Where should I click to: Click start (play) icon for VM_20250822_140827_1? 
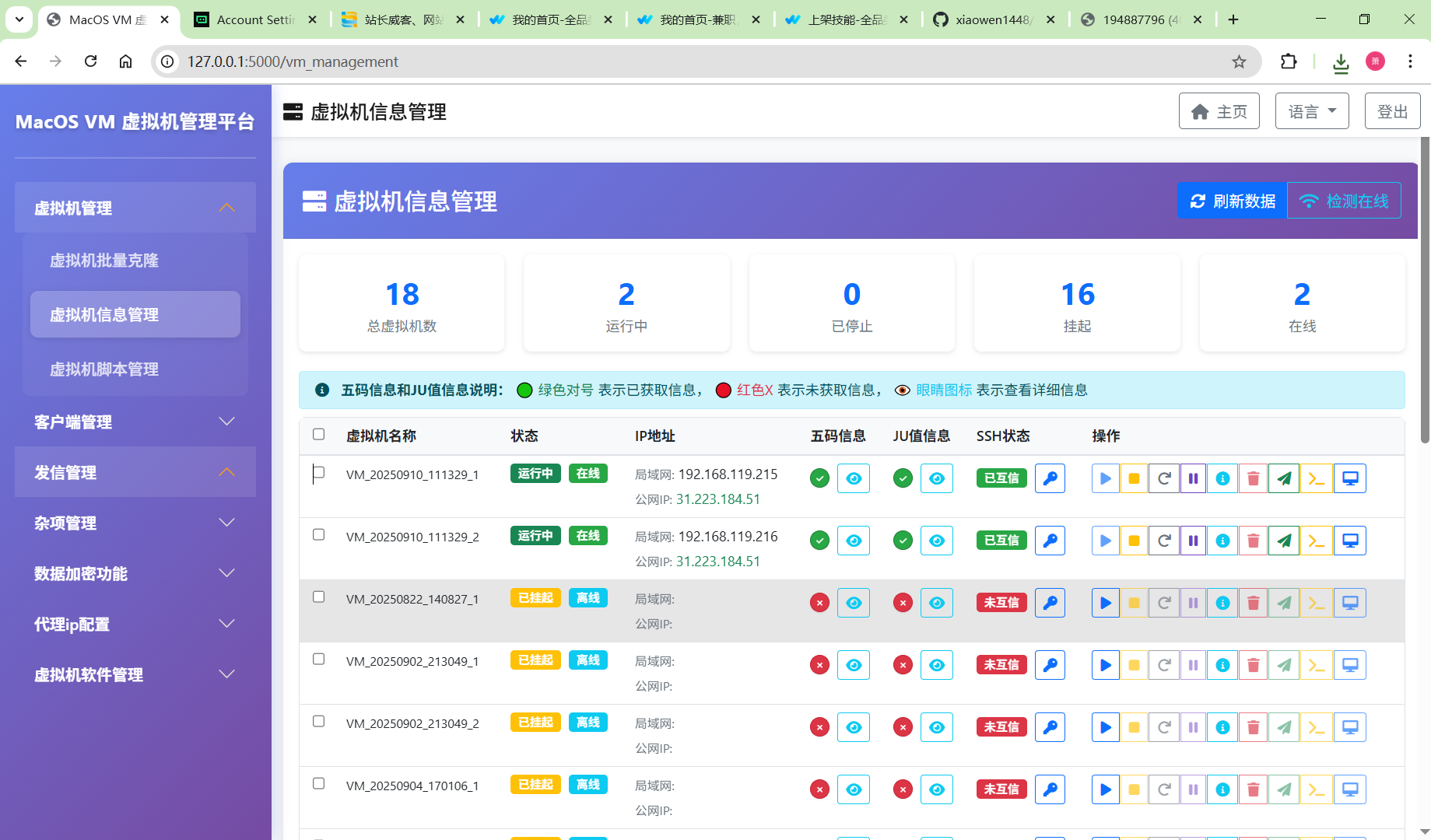[1105, 603]
